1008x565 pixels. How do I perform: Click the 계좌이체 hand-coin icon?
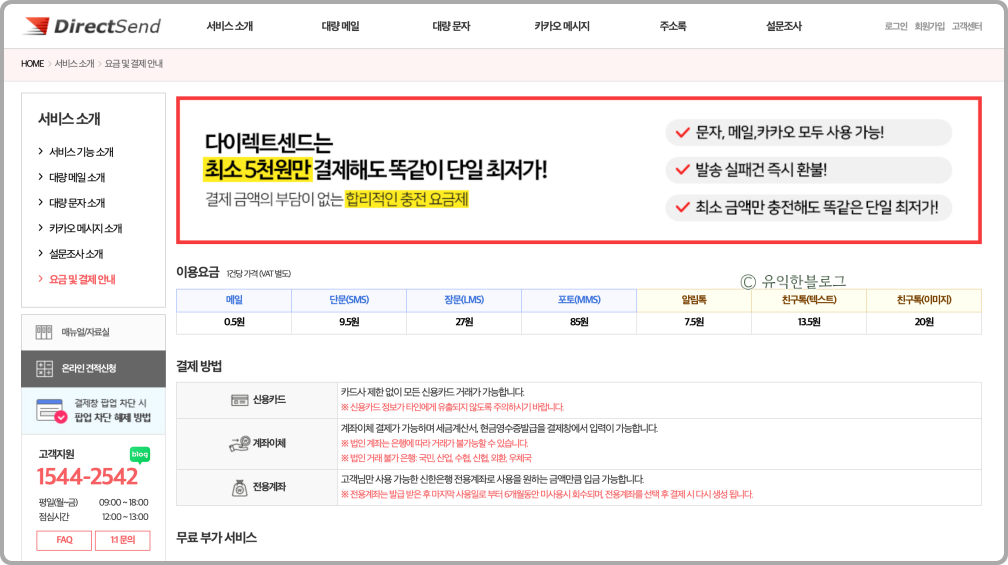point(239,444)
